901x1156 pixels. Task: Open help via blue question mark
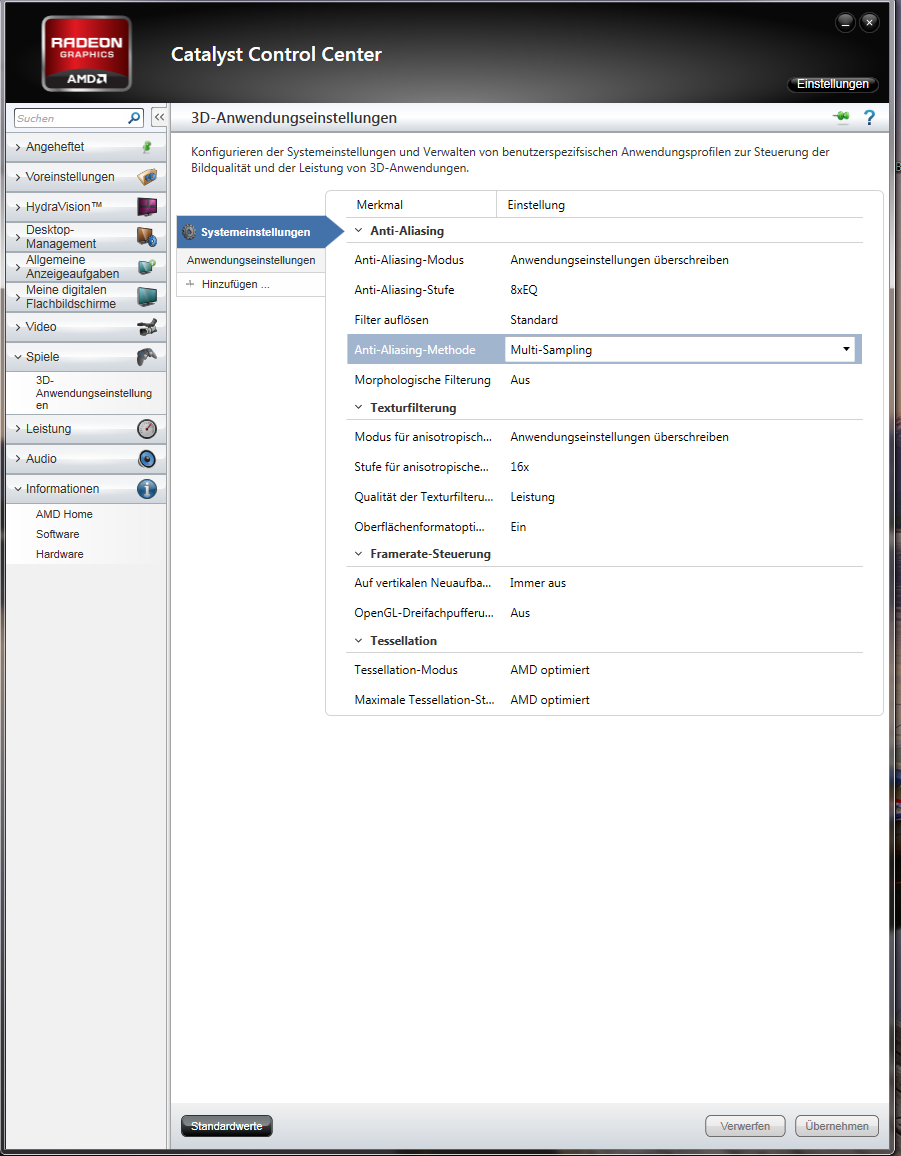coord(869,117)
